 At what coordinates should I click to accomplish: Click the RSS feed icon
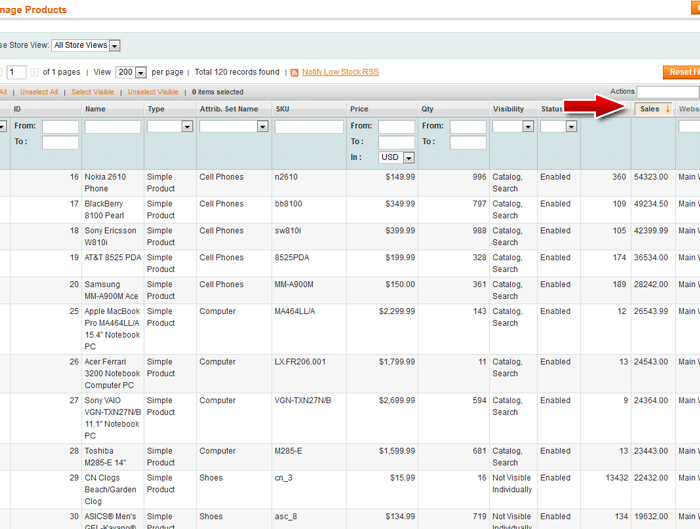tap(294, 73)
